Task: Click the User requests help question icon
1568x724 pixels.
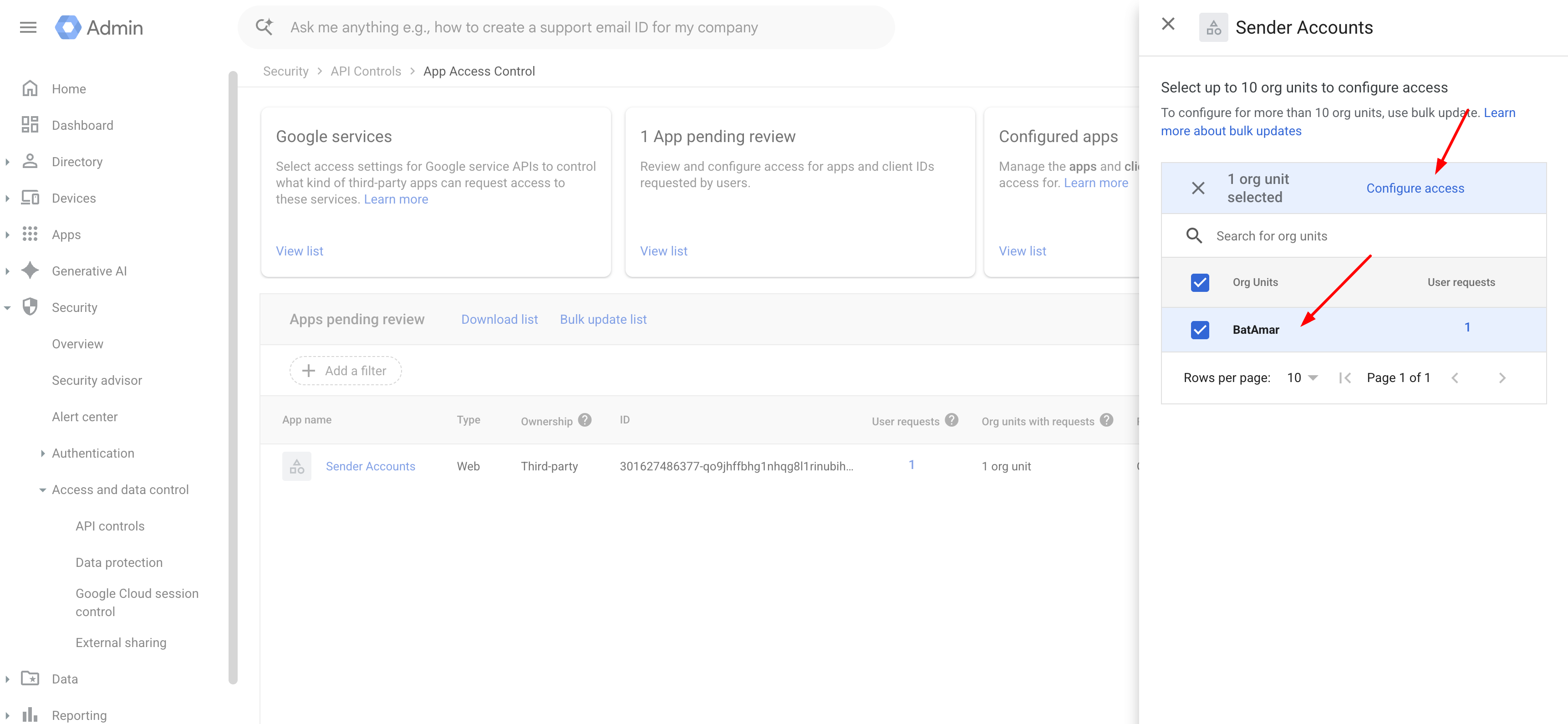Action: 952,420
